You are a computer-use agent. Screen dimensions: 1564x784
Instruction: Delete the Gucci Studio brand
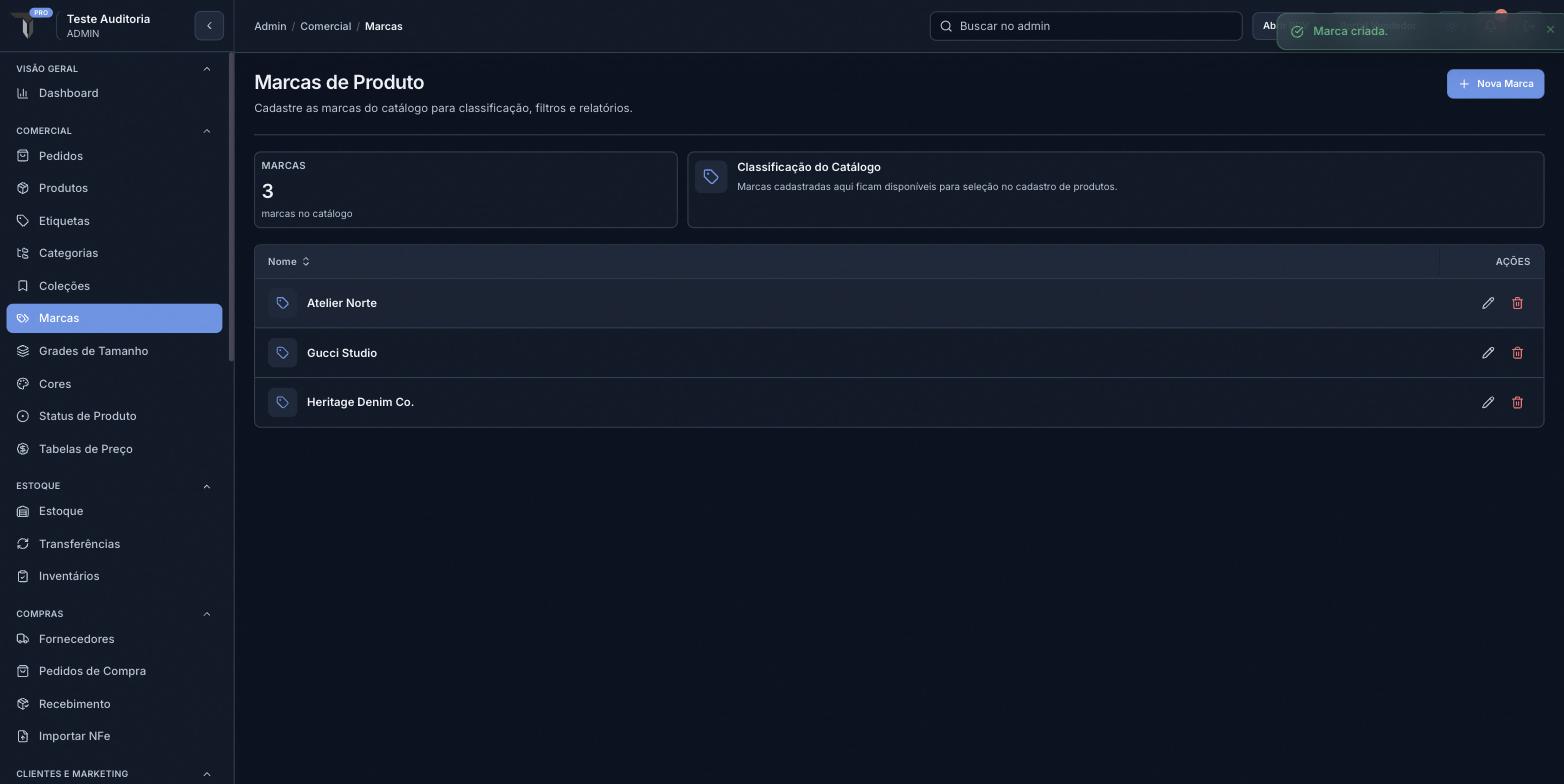pyautogui.click(x=1517, y=353)
